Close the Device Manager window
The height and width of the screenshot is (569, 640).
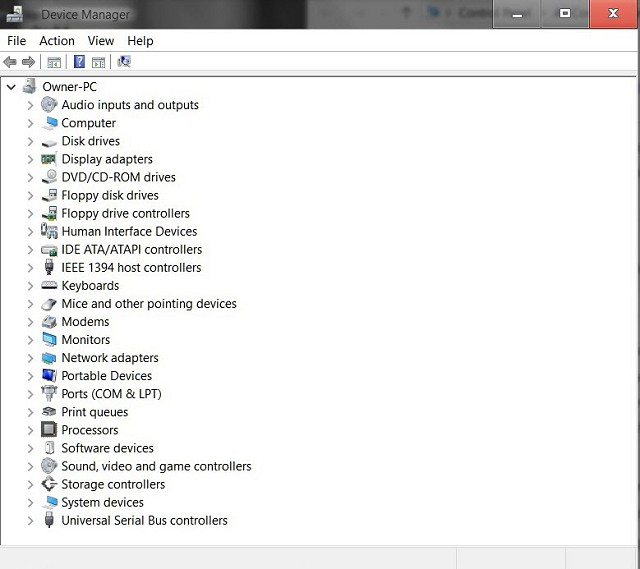pyautogui.click(x=613, y=14)
